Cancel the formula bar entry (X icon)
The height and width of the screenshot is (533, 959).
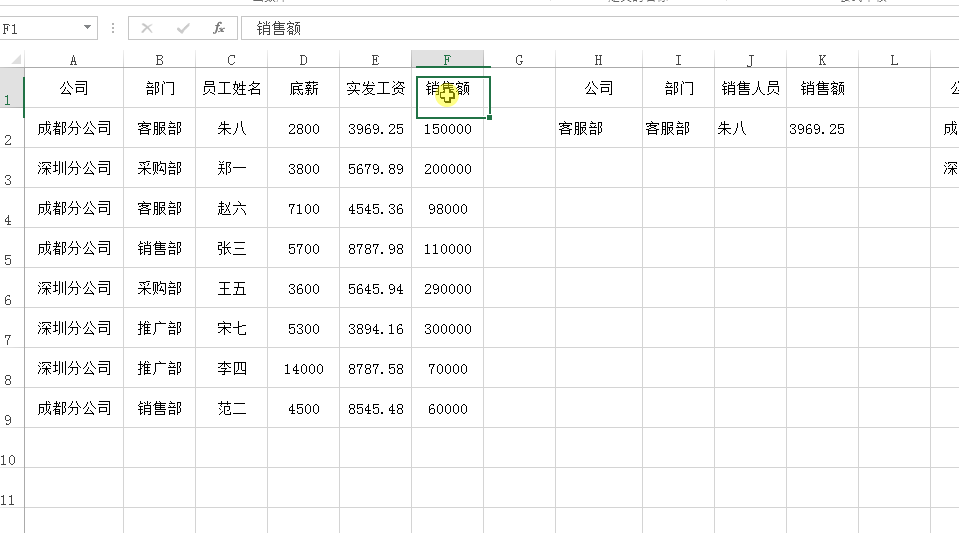pyautogui.click(x=147, y=28)
